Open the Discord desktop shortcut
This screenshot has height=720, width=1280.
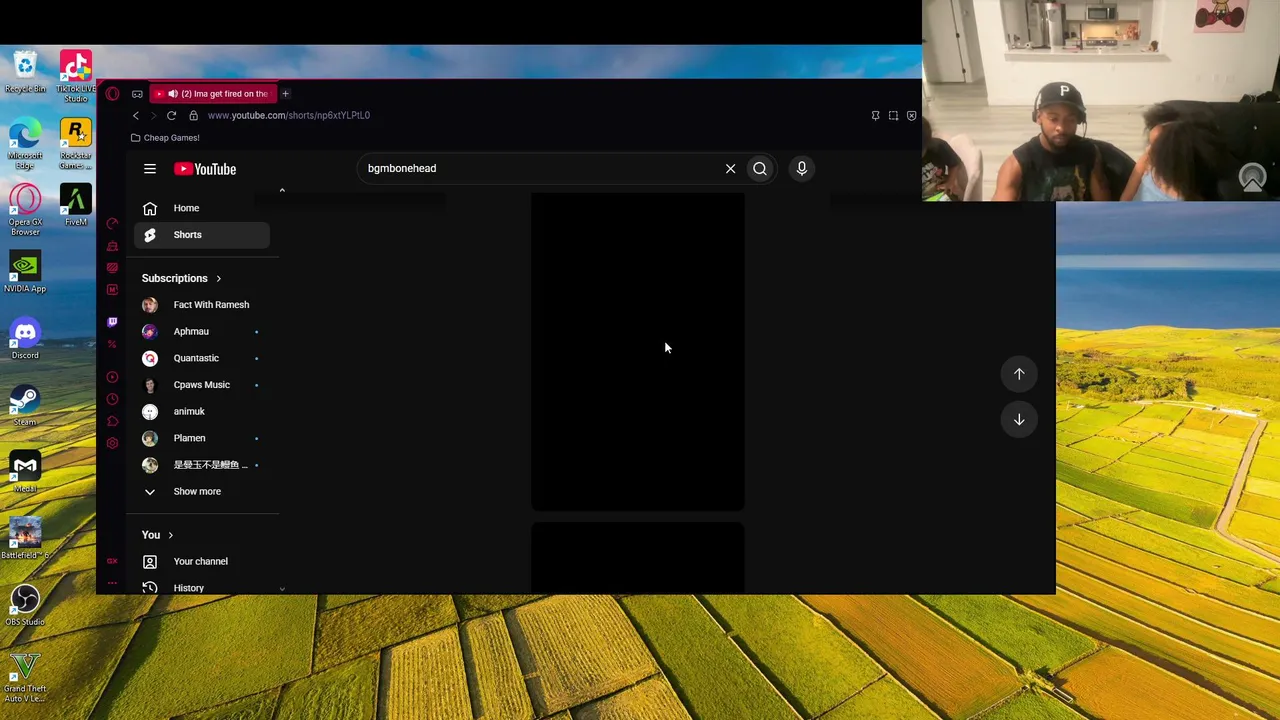click(x=25, y=339)
